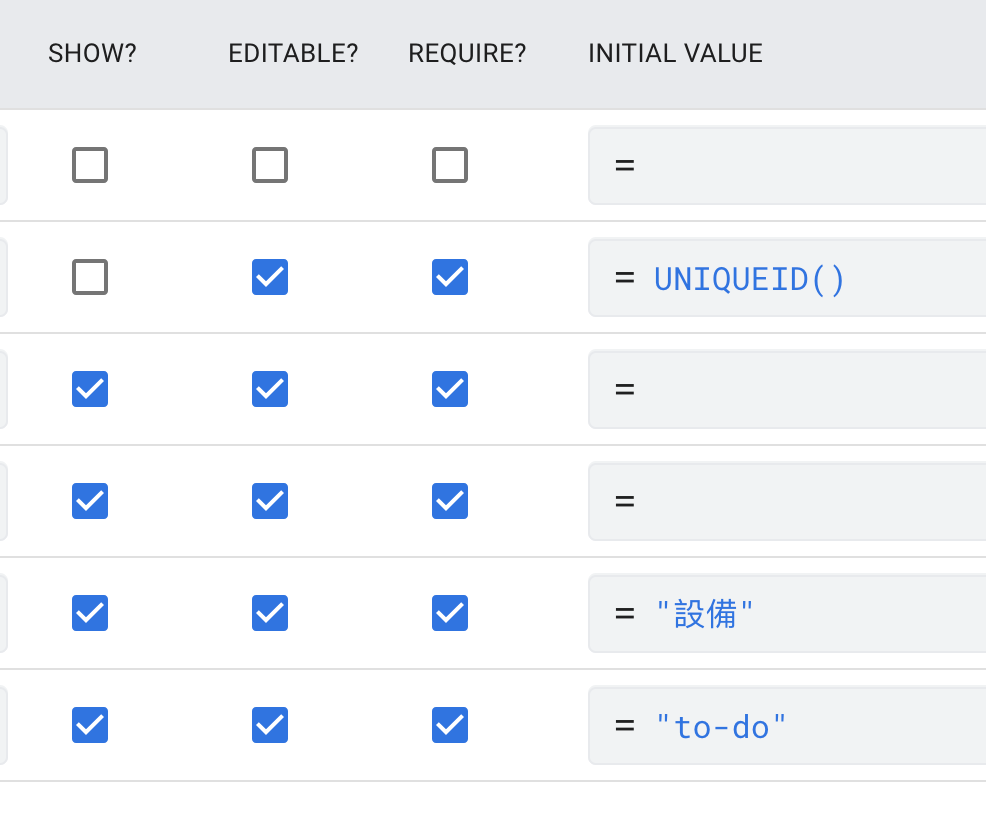Enable SHOW? checkbox in the UNIQUEID() row
The image size is (986, 840).
coord(90,277)
